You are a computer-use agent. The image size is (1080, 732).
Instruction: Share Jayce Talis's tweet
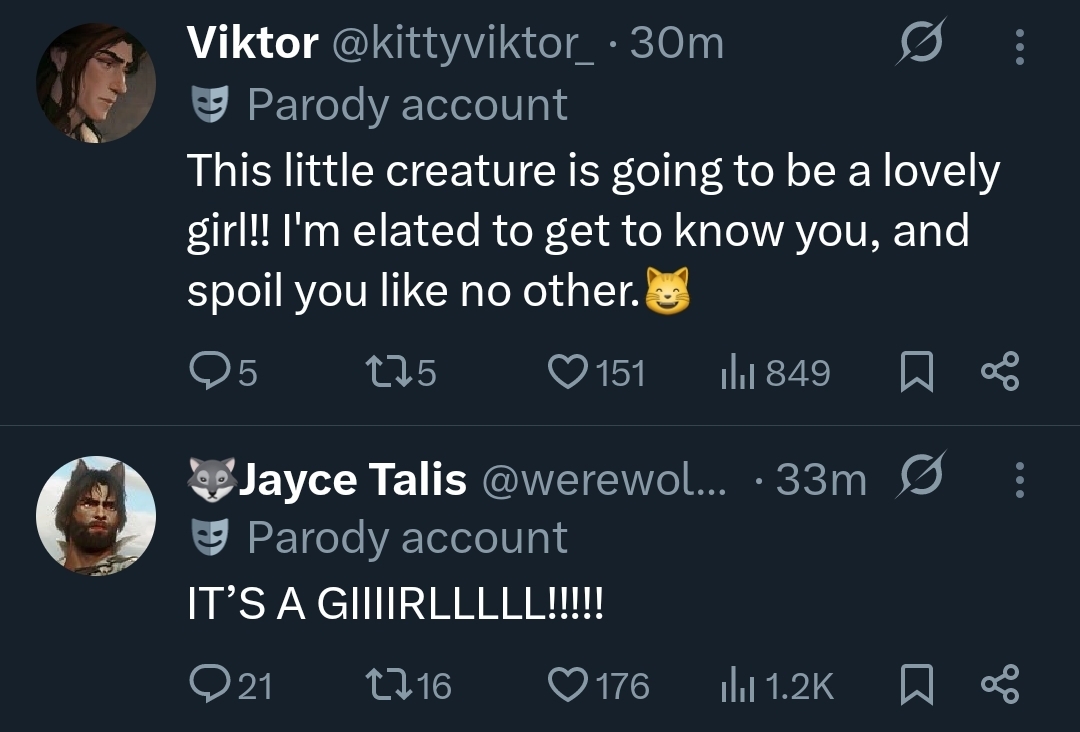point(999,685)
